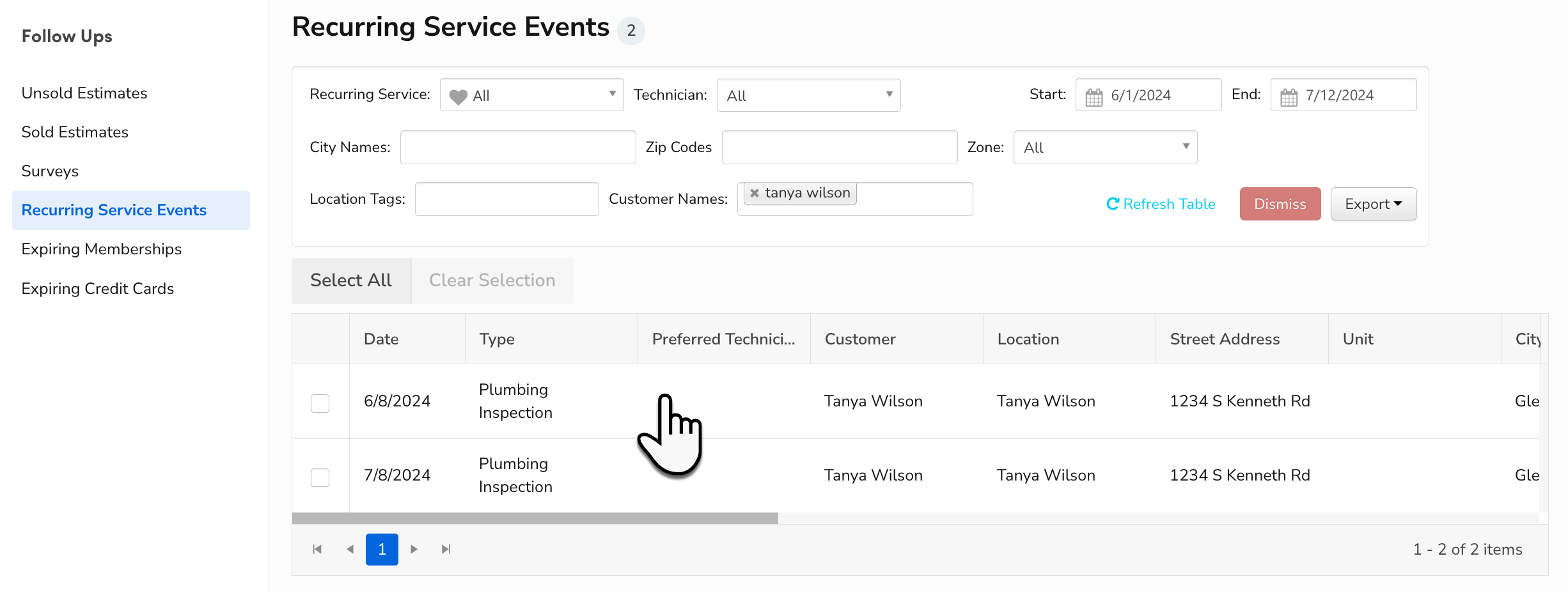Click the heart icon in Recurring Service filter
This screenshot has height=593, width=1568.
[459, 95]
